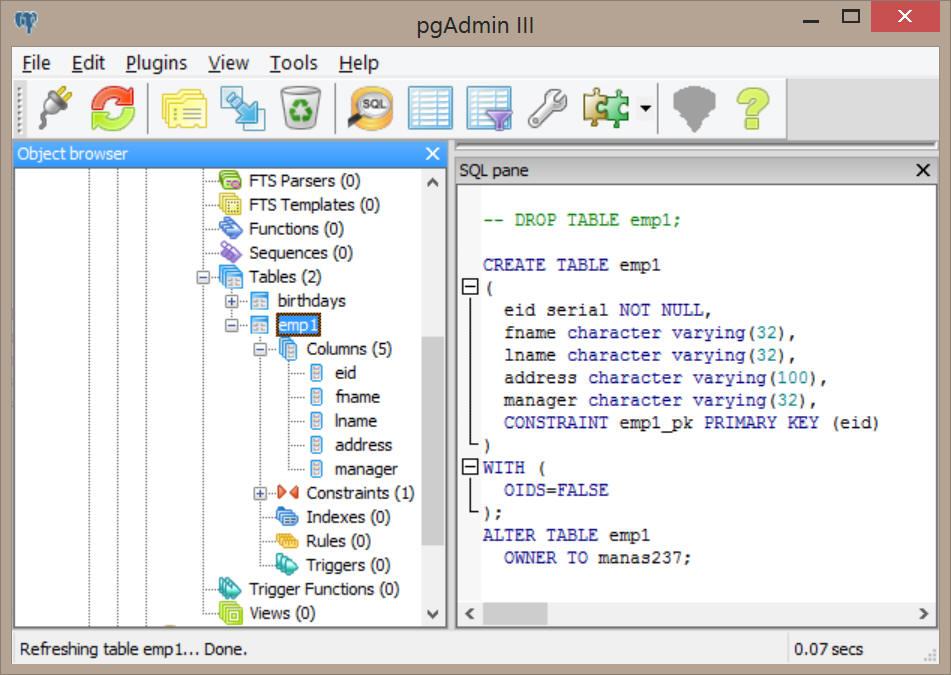Click the '0.07 secs' status bar entry
This screenshot has height=675, width=951.
click(828, 649)
